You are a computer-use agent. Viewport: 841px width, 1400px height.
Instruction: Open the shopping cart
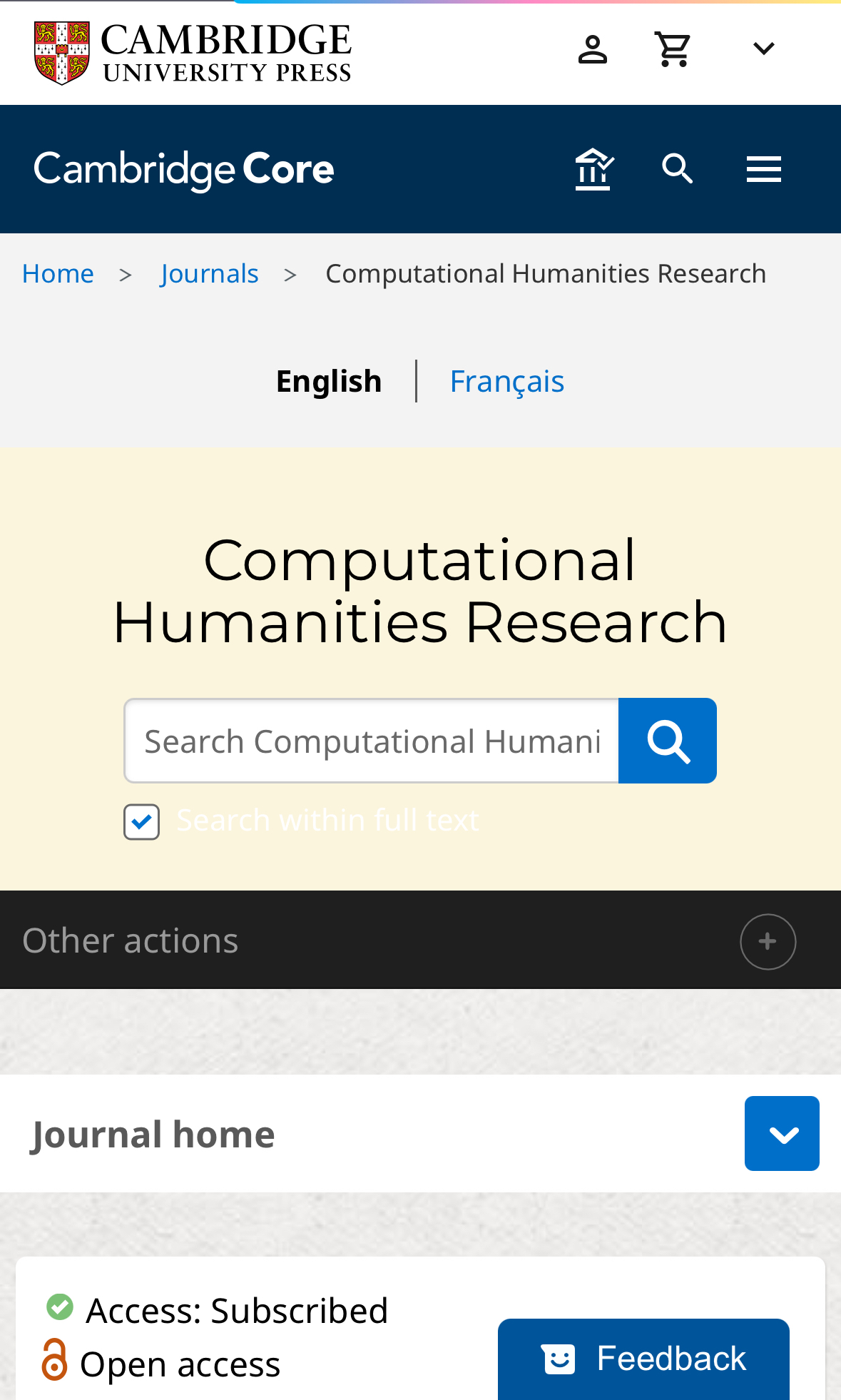(x=673, y=49)
